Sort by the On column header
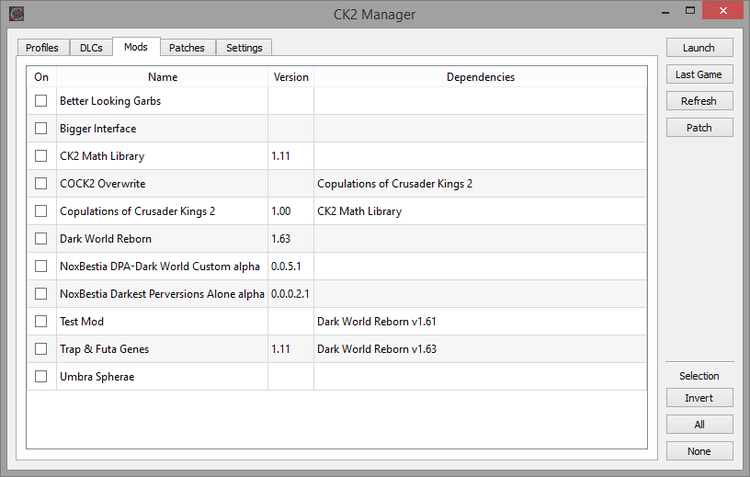 click(42, 77)
